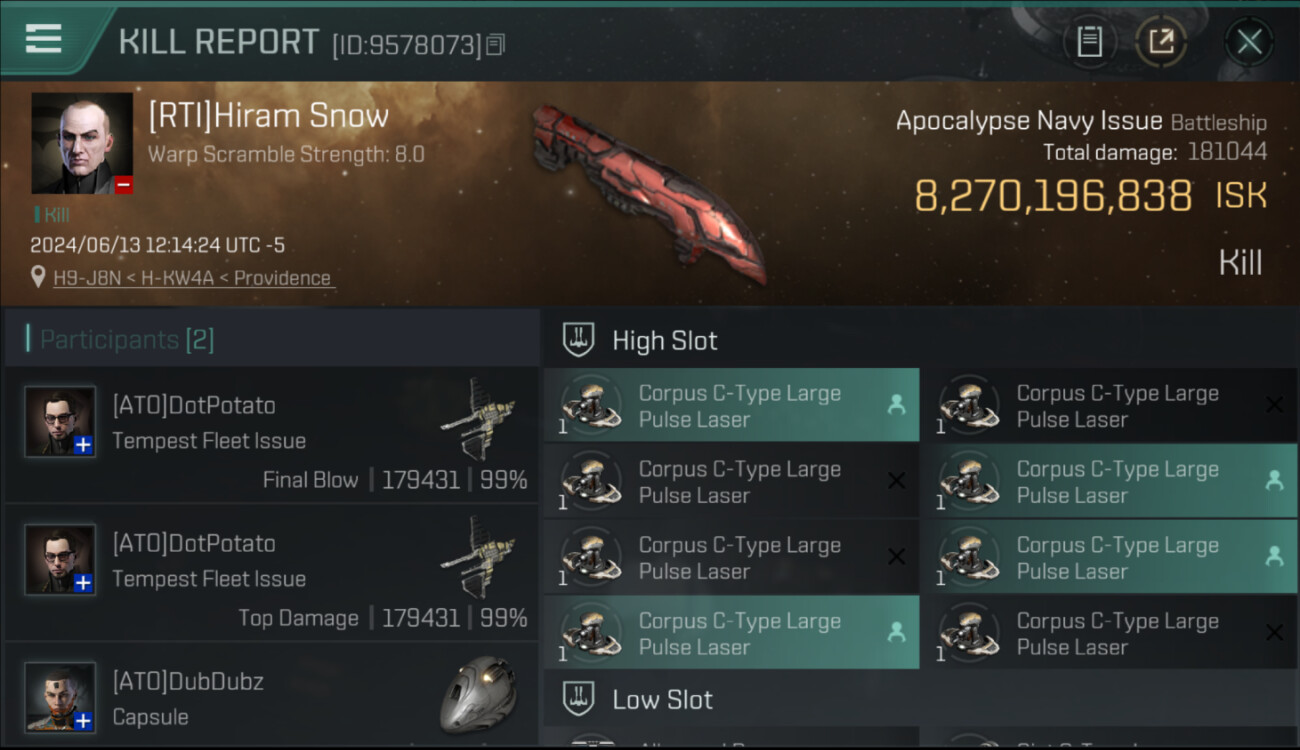The width and height of the screenshot is (1300, 750).
Task: Click the High Slot section header
Action: (664, 341)
